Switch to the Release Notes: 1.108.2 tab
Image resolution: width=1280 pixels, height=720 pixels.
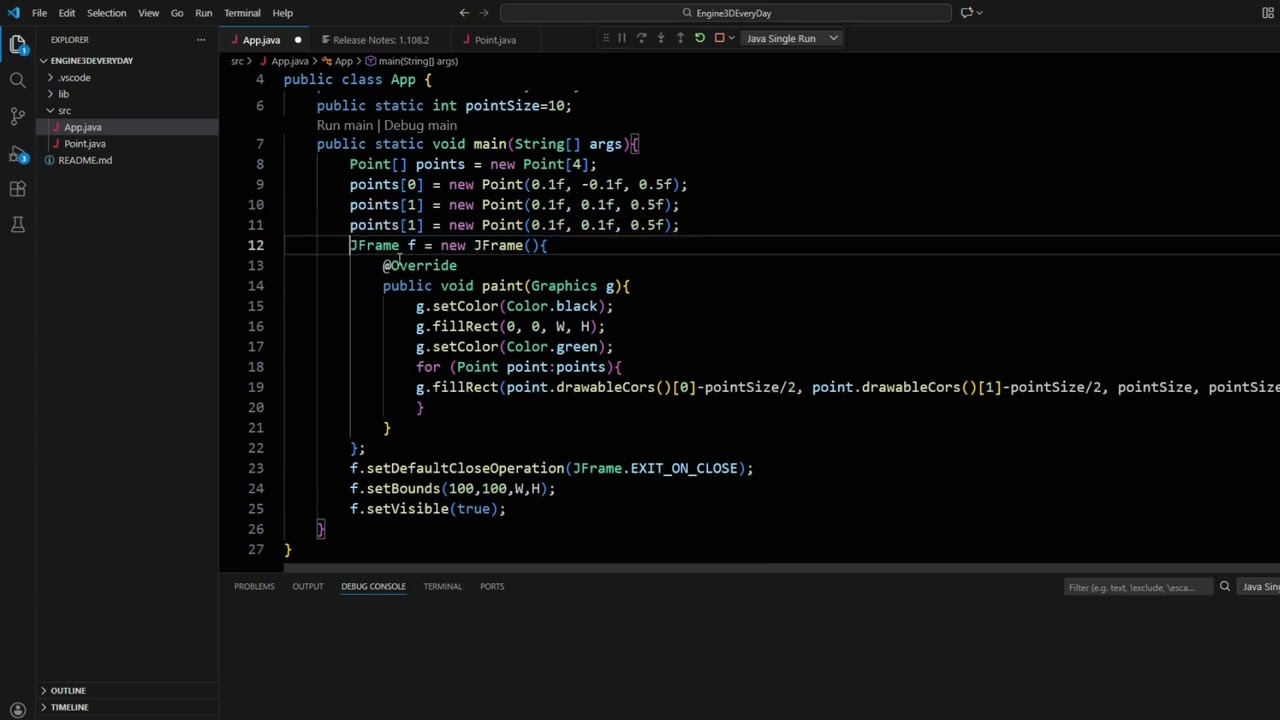(381, 40)
